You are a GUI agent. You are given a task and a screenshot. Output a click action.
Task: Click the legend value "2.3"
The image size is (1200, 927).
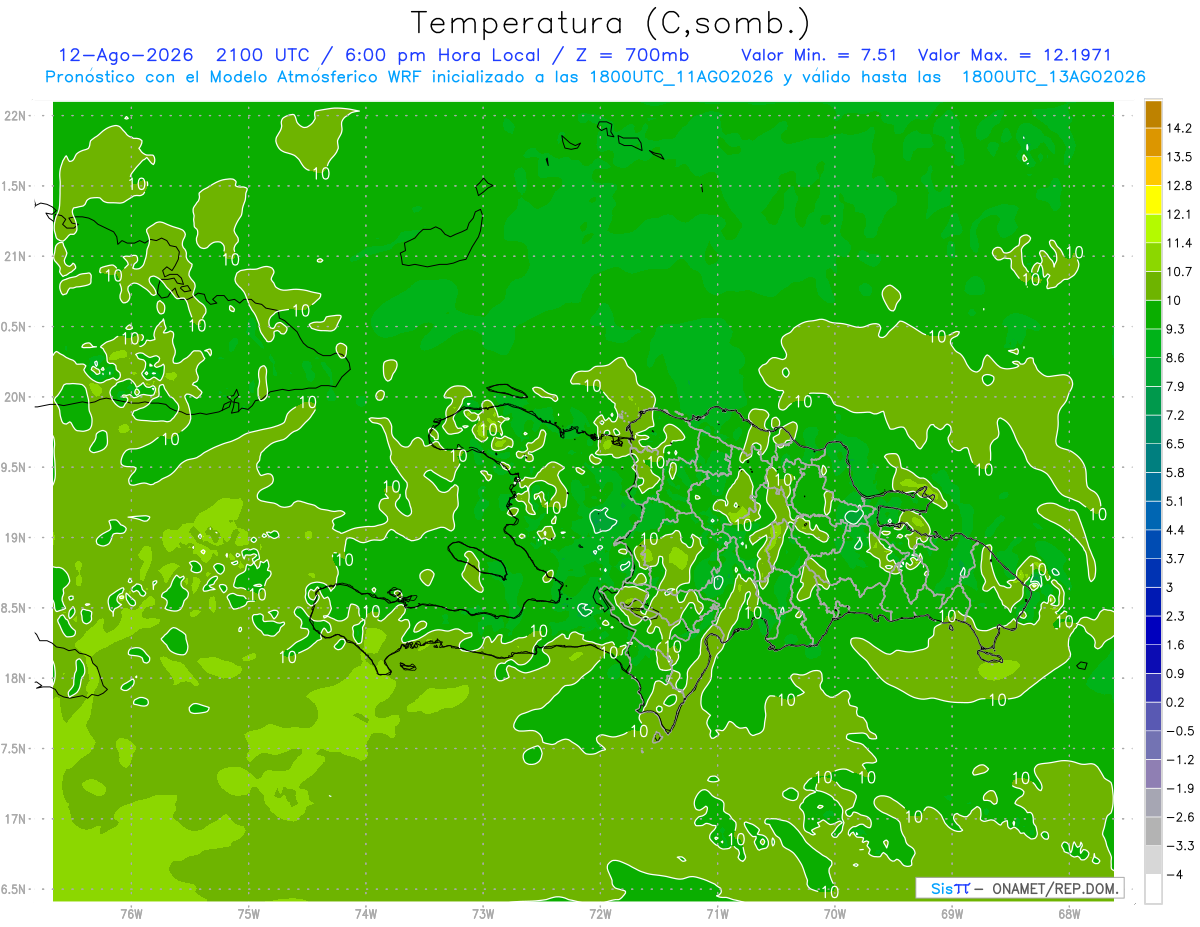point(1176,615)
